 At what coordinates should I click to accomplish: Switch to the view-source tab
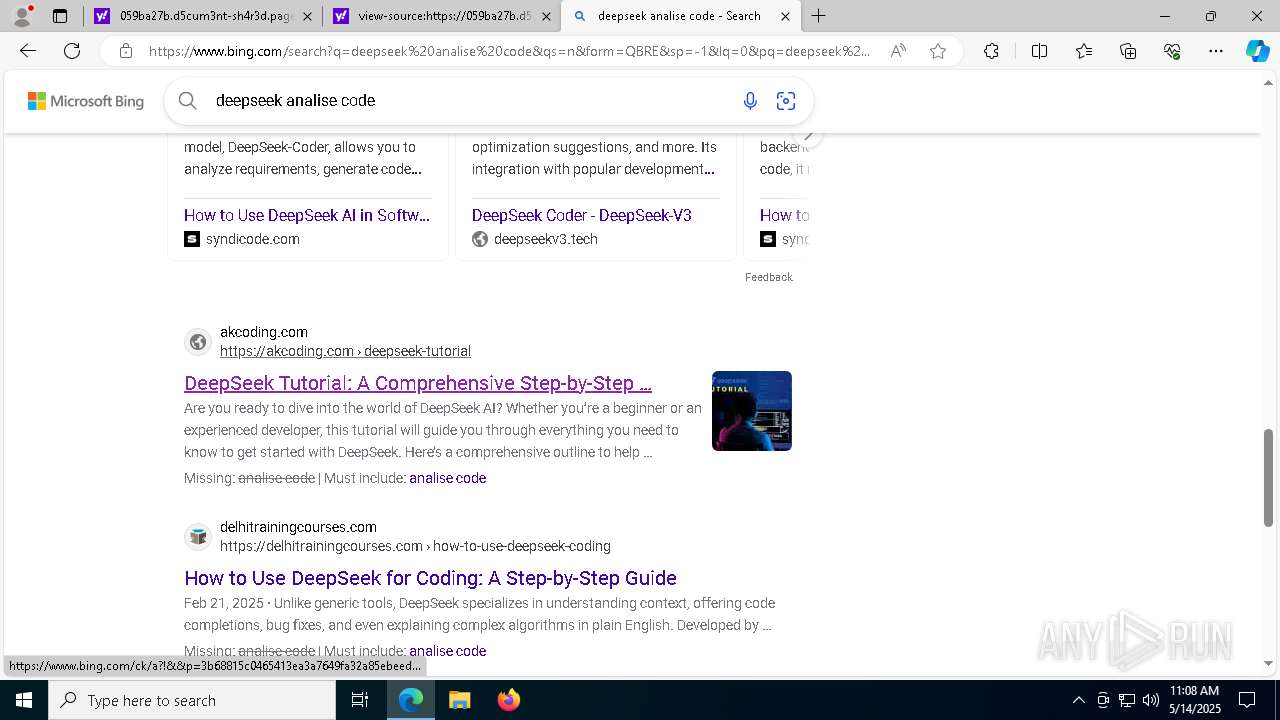pos(441,16)
